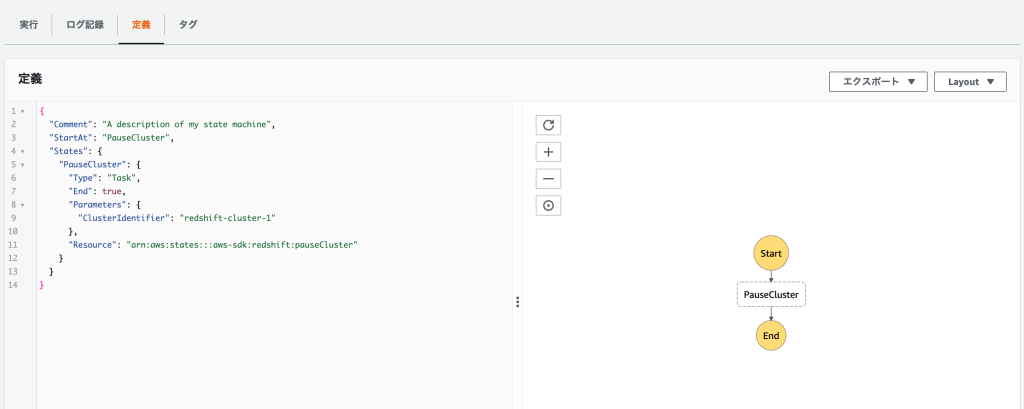Zoom out the workflow graph
Viewport: 1024px width, 409px height.
pos(549,179)
